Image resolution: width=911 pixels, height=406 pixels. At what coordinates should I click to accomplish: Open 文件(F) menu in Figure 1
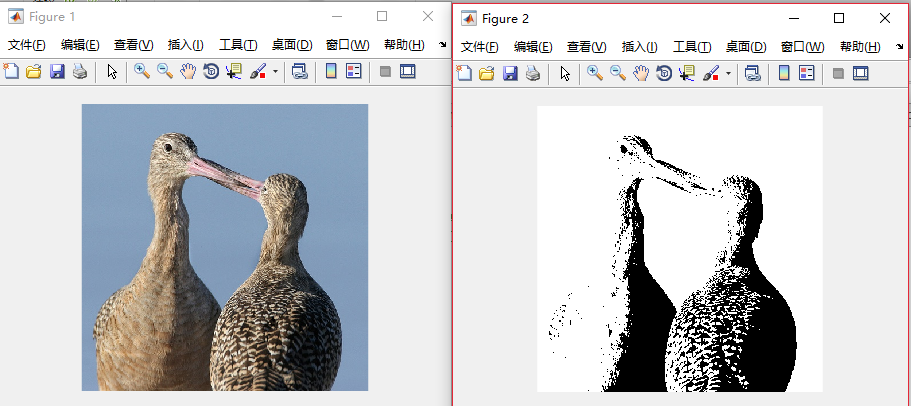pyautogui.click(x=27, y=45)
